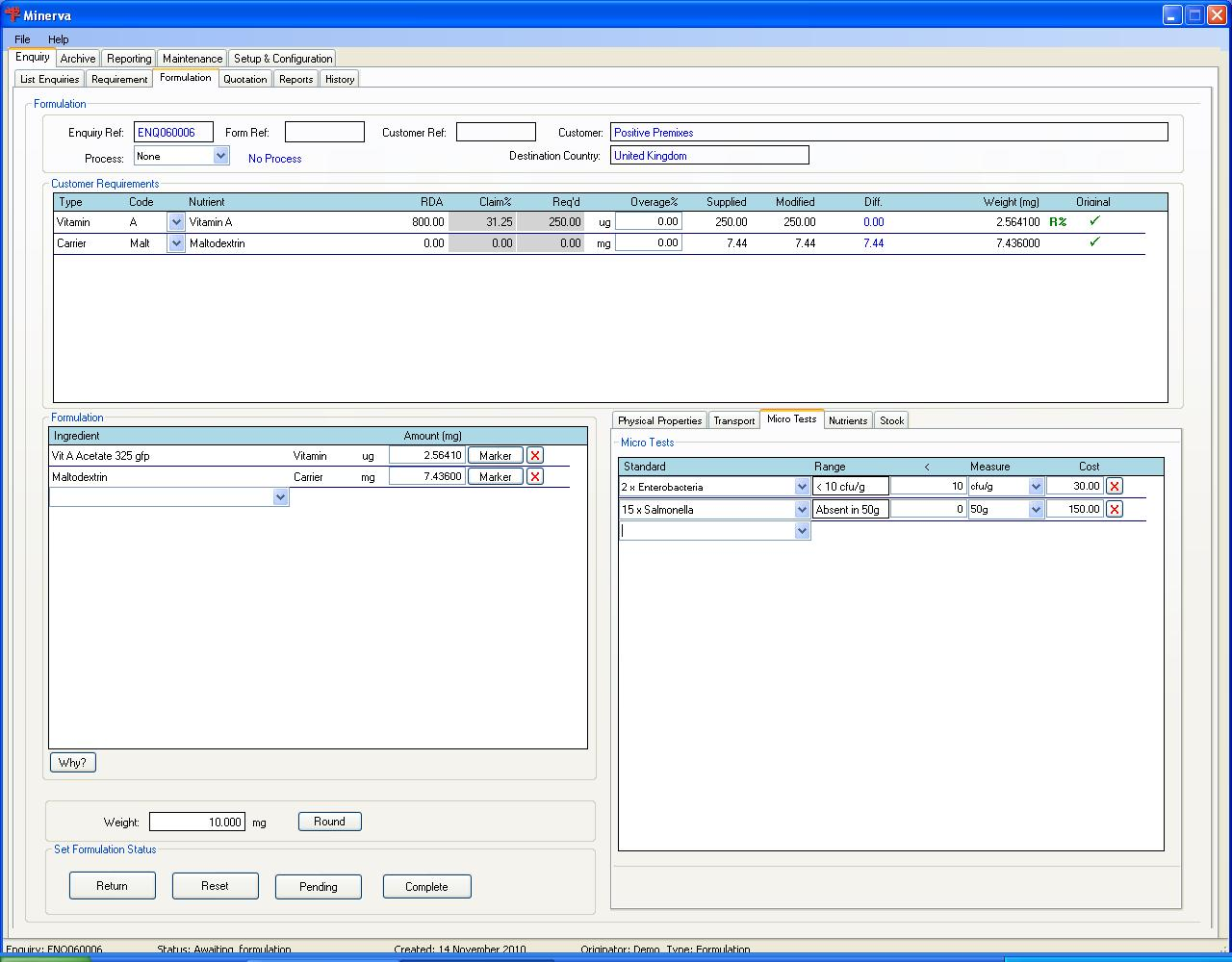Edit Overage% for Vitamin A
Image resolution: width=1232 pixels, height=962 pixels.
click(649, 222)
